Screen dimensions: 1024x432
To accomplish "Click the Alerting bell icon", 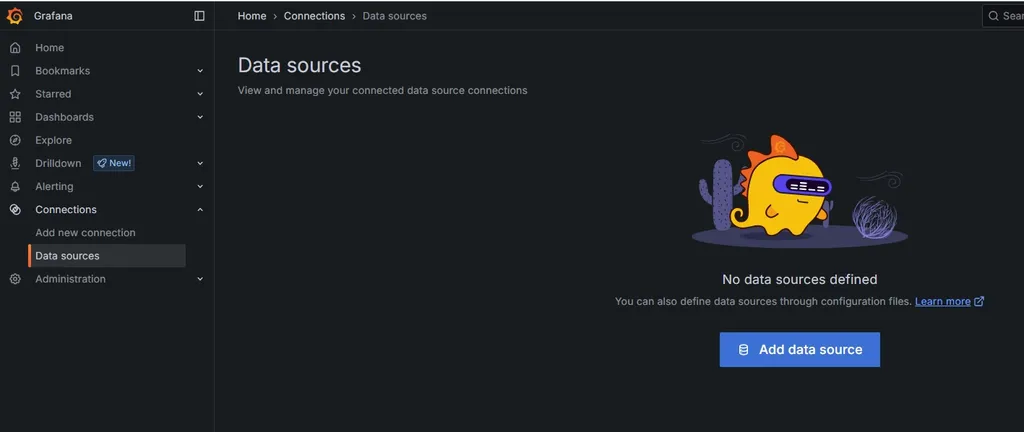I will click(15, 187).
